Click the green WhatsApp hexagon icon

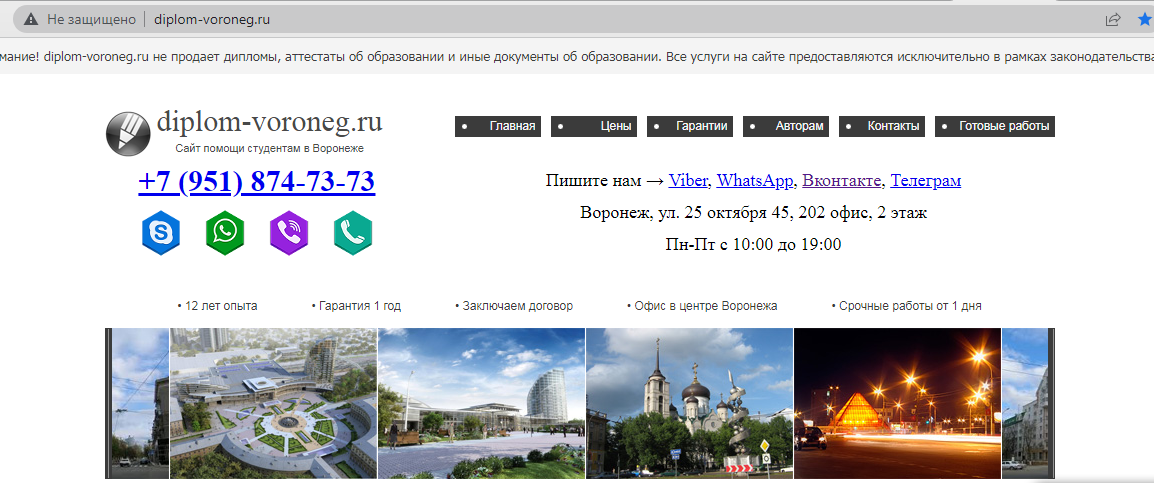(224, 233)
